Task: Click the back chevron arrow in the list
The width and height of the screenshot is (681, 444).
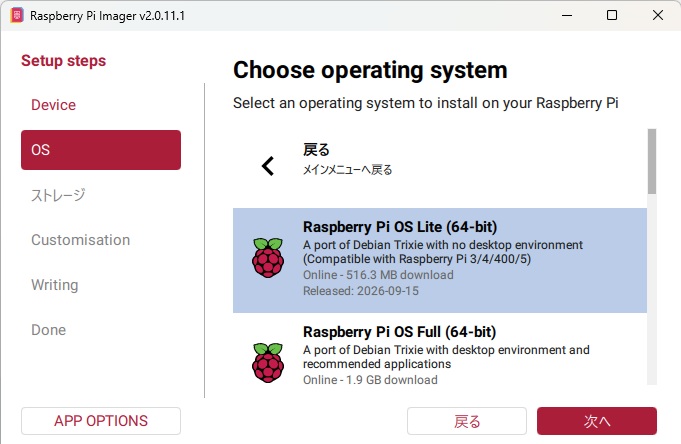Action: pyautogui.click(x=268, y=166)
